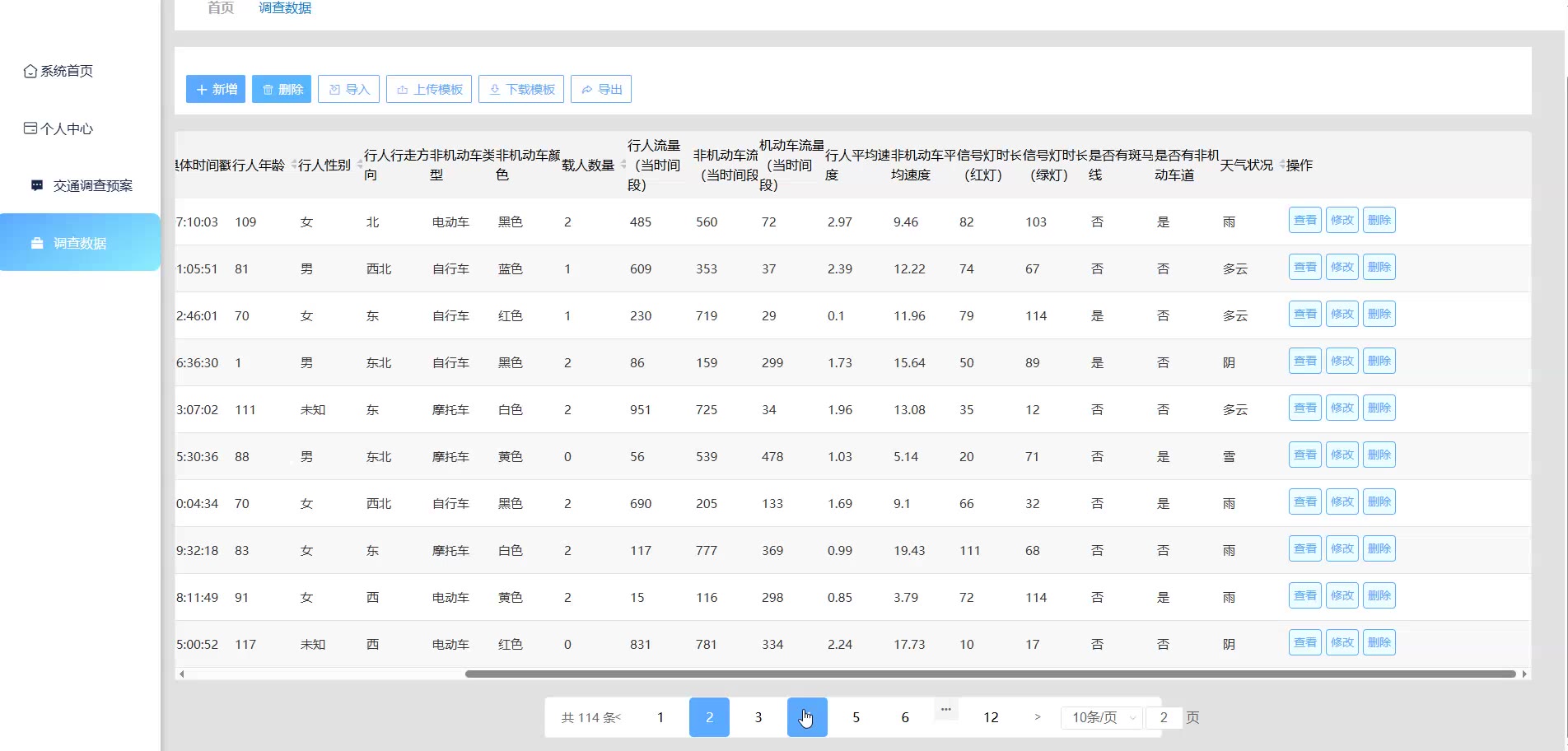Click the 下载模板 download button
The image size is (1568, 751).
pyautogui.click(x=520, y=89)
